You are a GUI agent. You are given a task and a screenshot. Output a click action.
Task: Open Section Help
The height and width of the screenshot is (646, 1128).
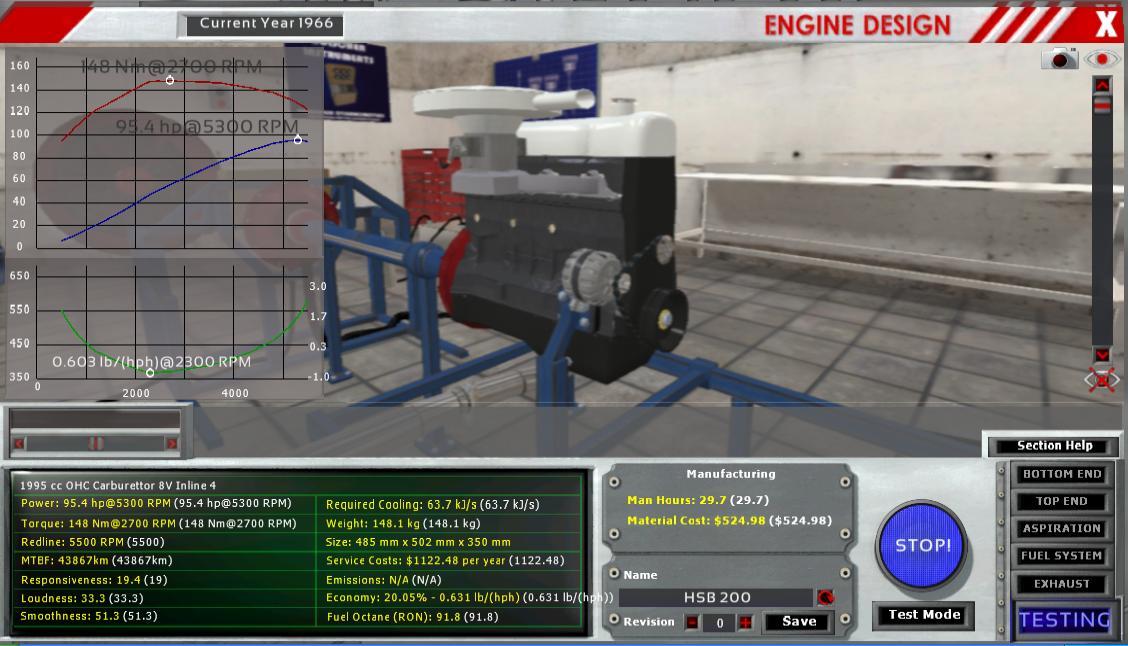pos(1054,446)
